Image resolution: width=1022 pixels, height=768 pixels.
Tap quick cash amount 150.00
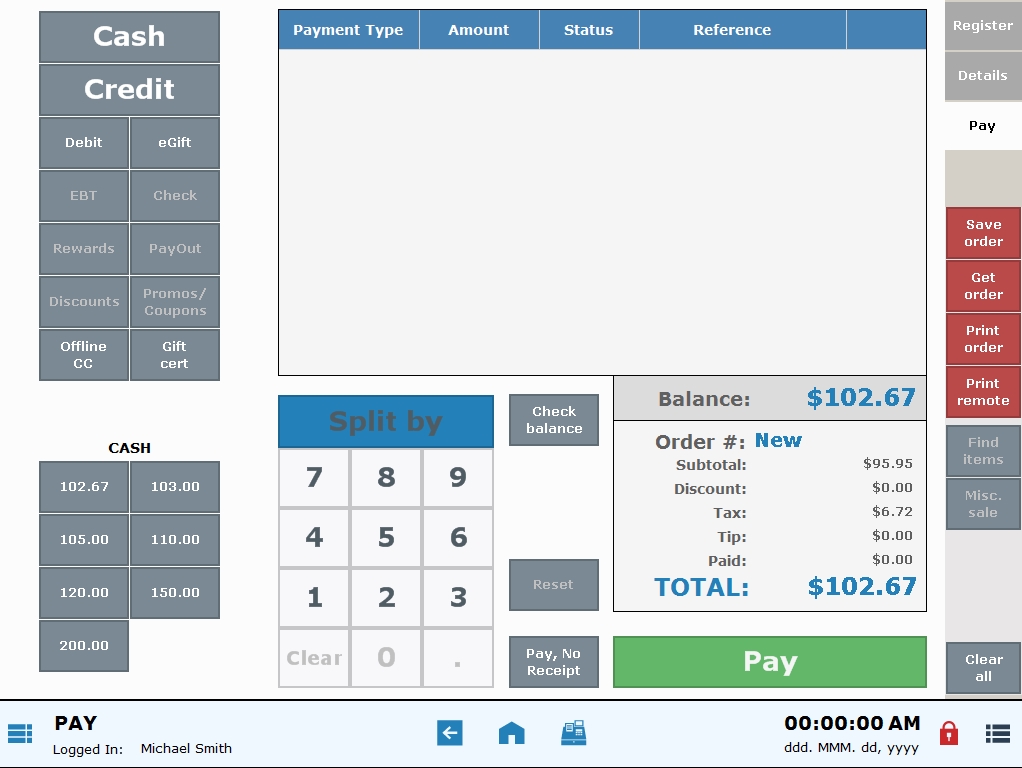(x=175, y=593)
